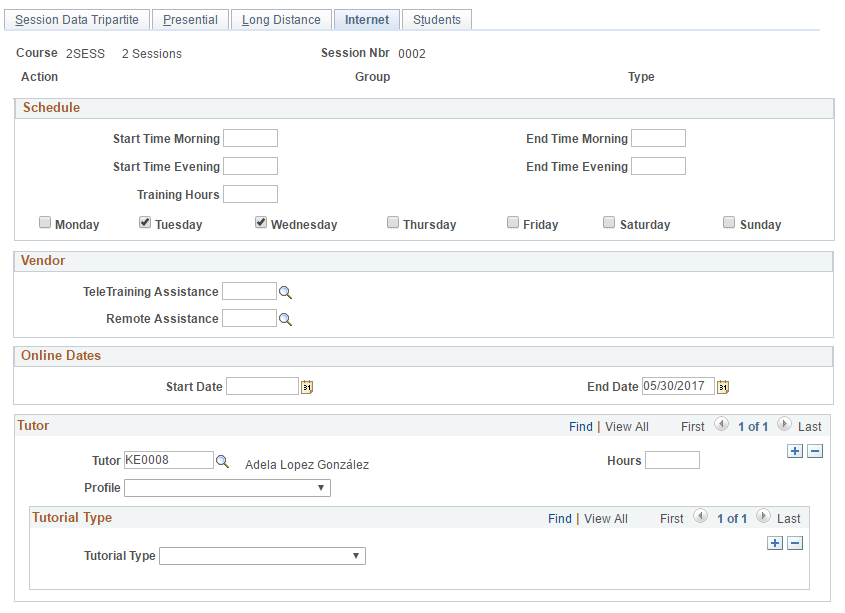Viewport: 845px width, 613px height.
Task: Open the Long Distance tab
Action: pos(281,20)
